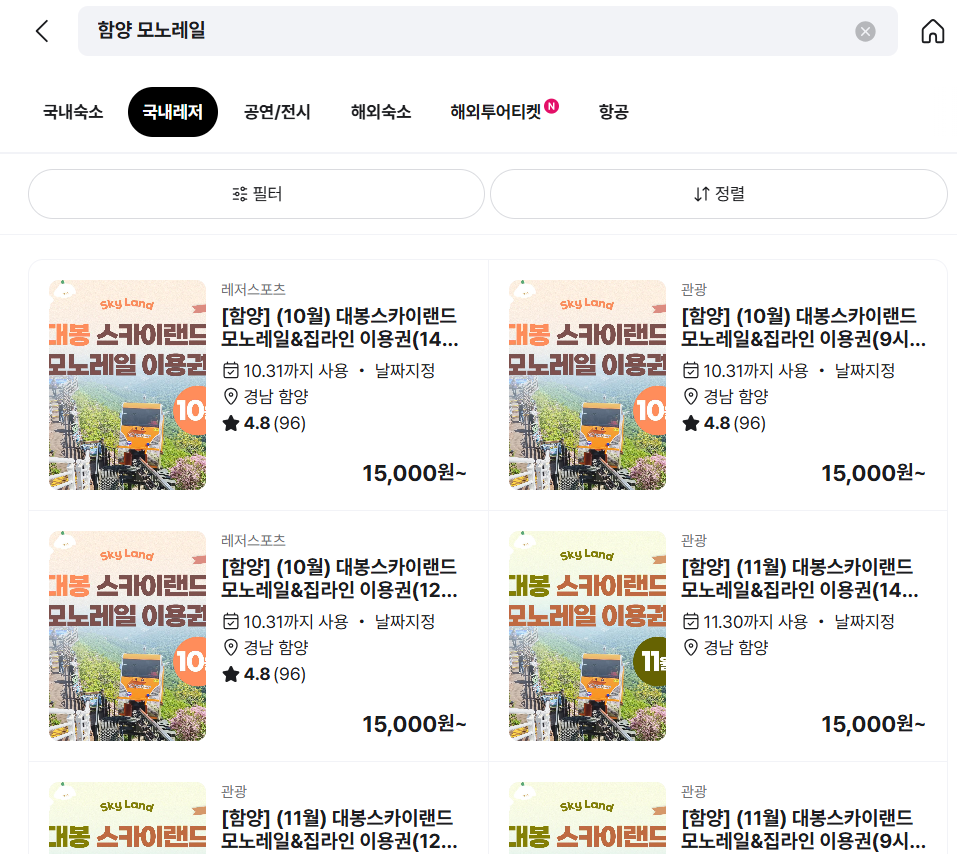Click 레저스포츠 category label of 10월 이용권(12... listing

[x=253, y=540]
